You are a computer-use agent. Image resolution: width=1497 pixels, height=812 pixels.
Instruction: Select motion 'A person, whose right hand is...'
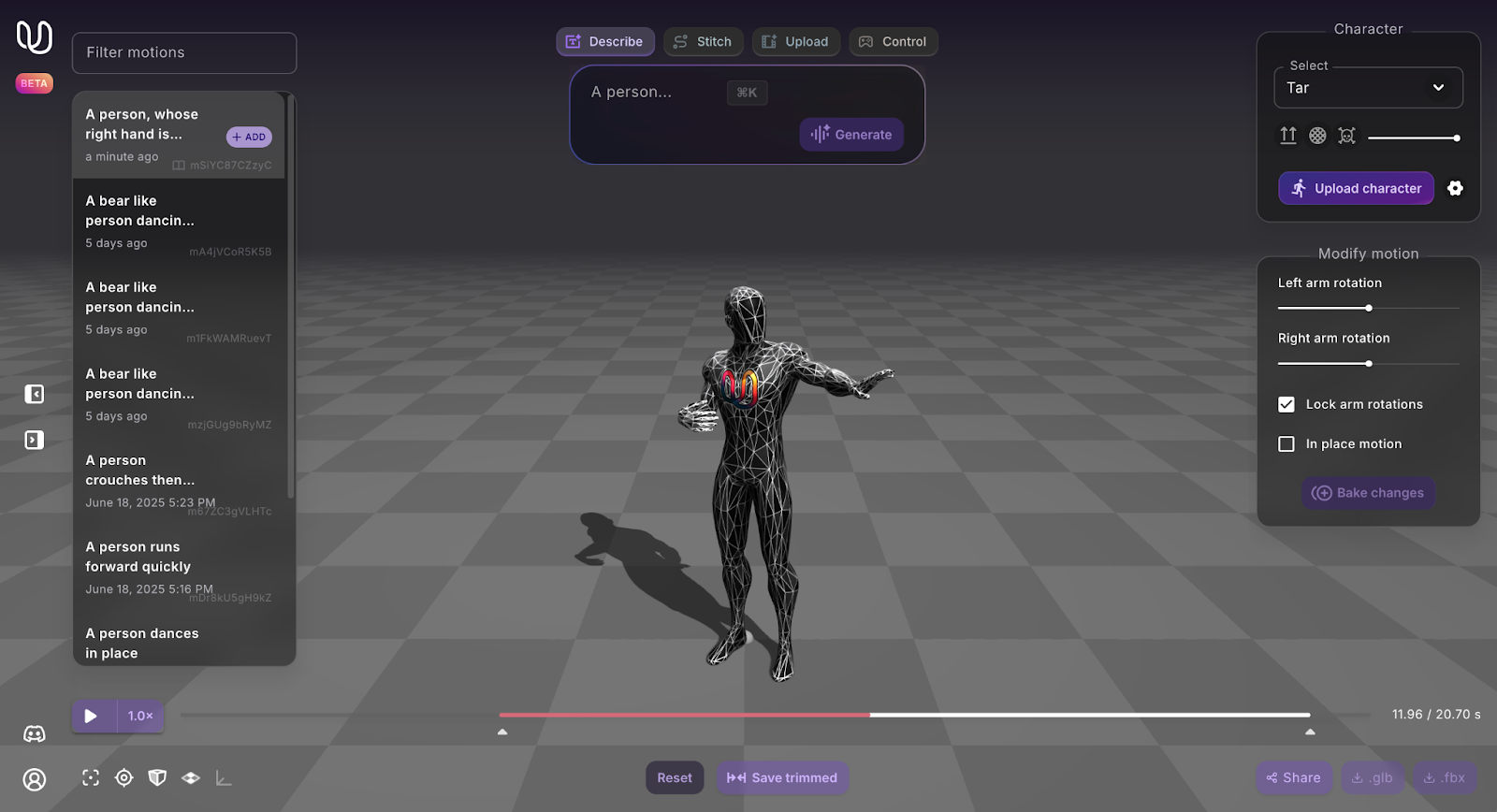tap(179, 135)
